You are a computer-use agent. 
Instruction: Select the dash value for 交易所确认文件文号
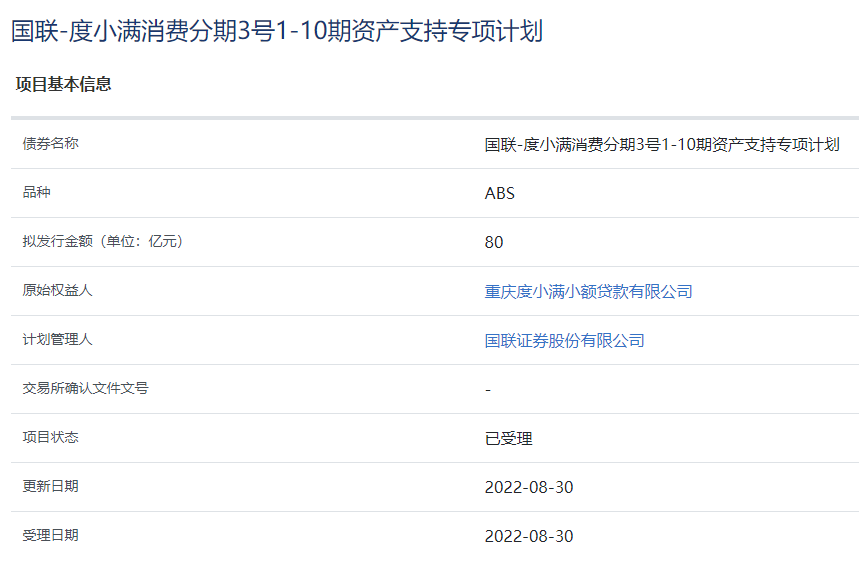pos(488,390)
